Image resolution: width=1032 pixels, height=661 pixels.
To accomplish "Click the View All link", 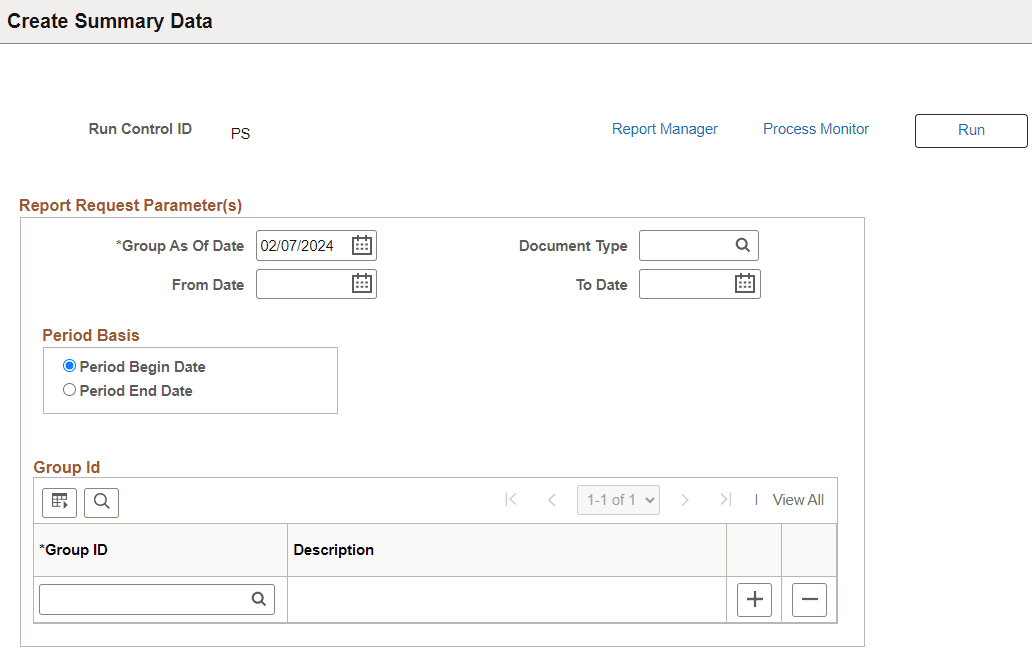I will click(798, 499).
